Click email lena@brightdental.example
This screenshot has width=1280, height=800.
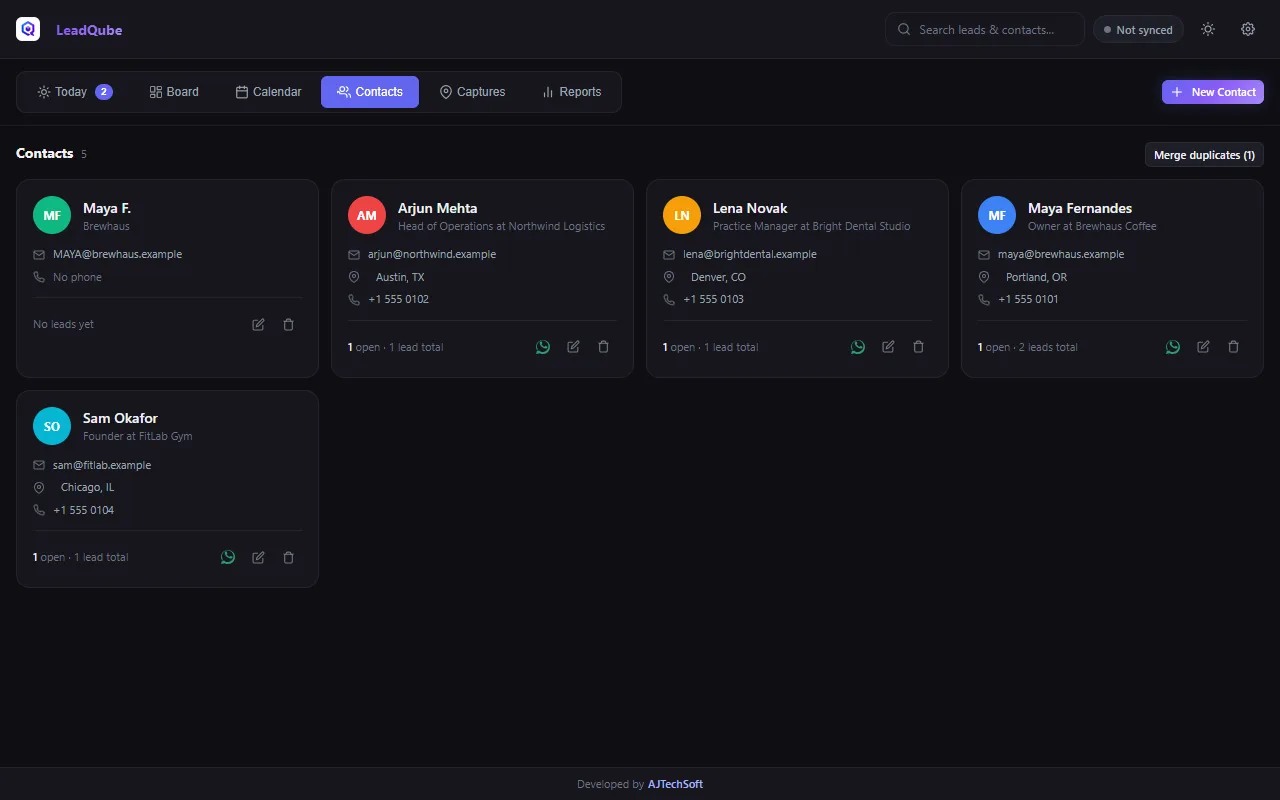[x=750, y=254]
